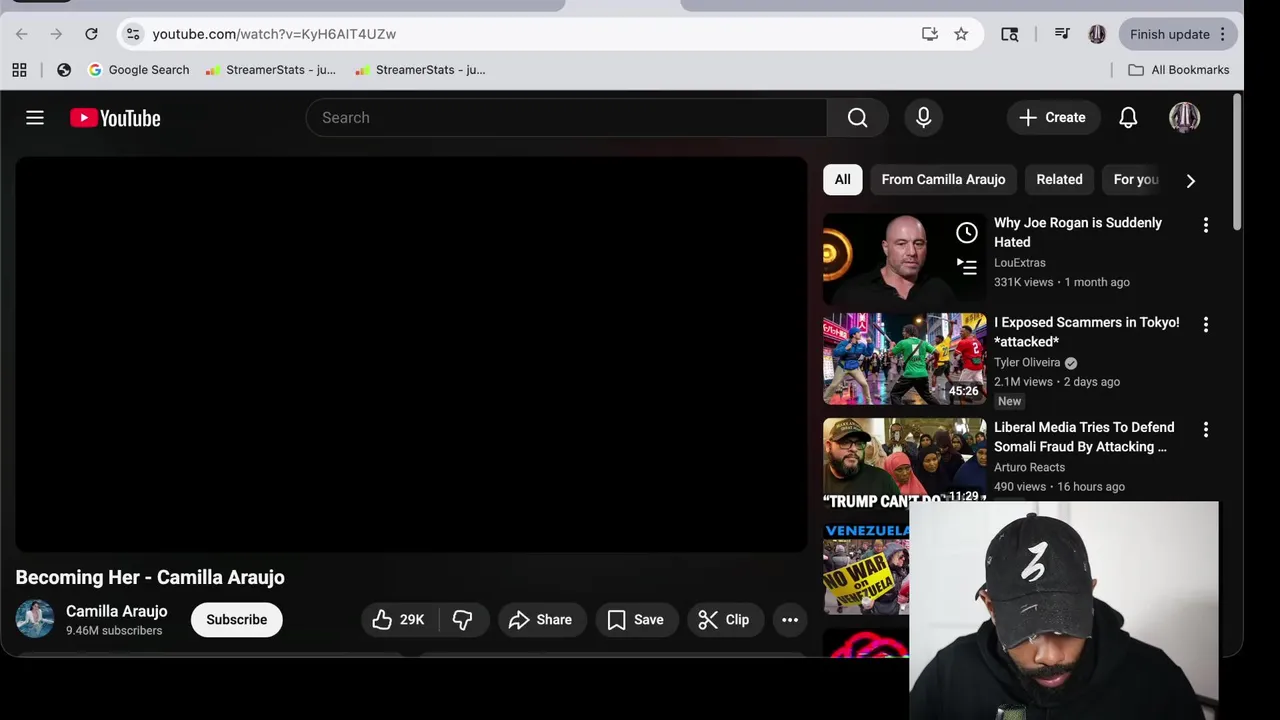Click the black video player area

[x=411, y=354]
